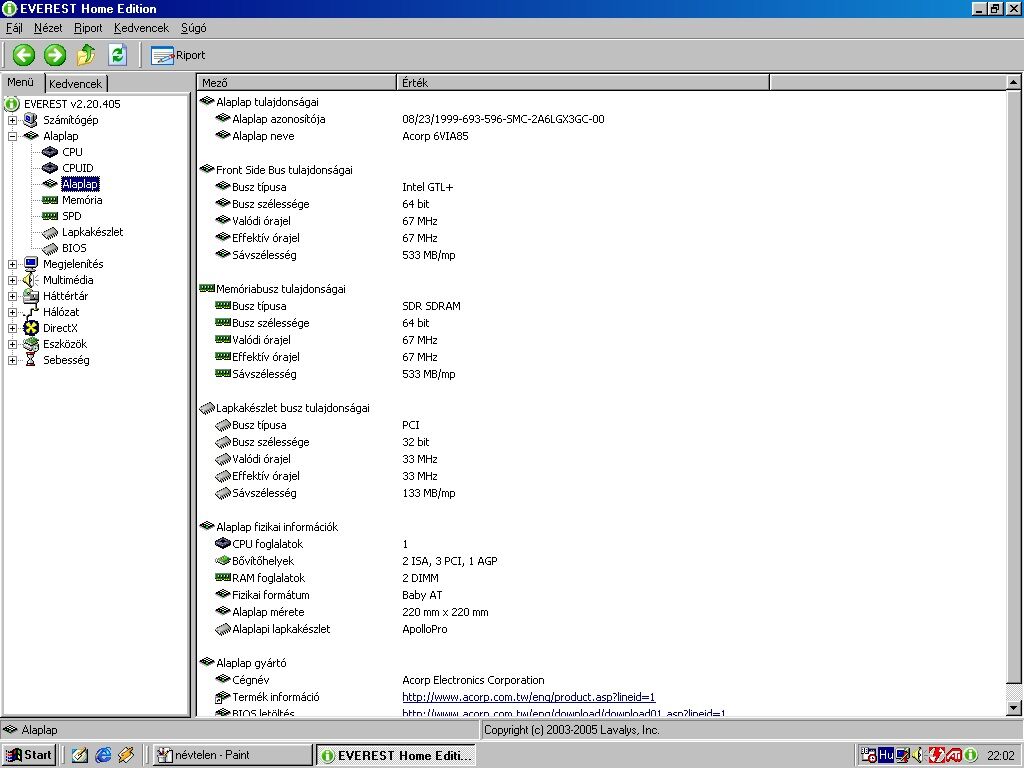Expand the Háttértár tree node
The height and width of the screenshot is (768, 1024).
(x=12, y=296)
